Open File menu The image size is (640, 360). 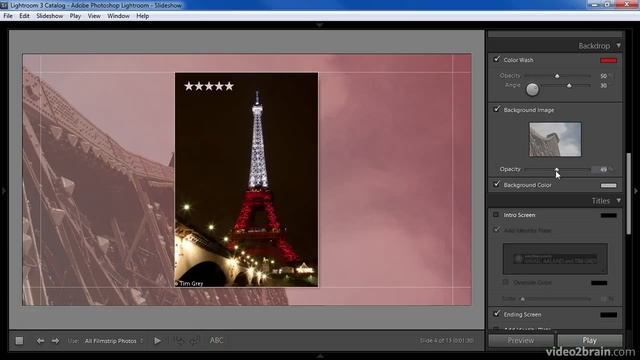pyautogui.click(x=8, y=16)
